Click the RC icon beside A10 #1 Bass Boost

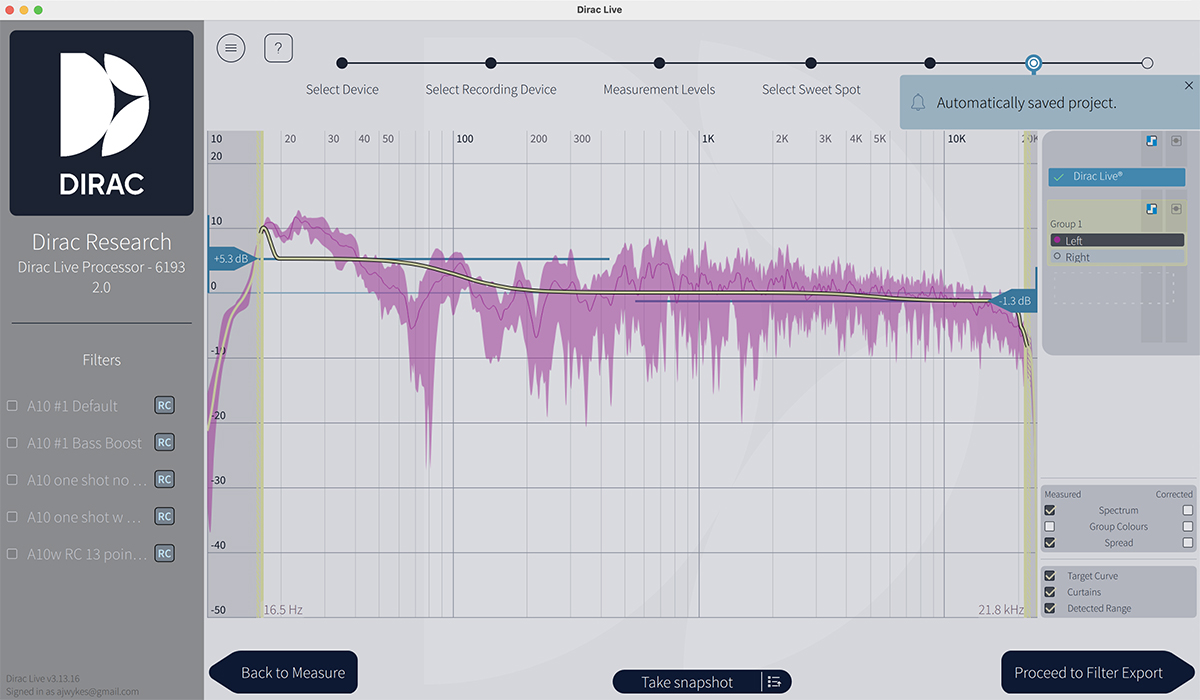pyautogui.click(x=164, y=442)
